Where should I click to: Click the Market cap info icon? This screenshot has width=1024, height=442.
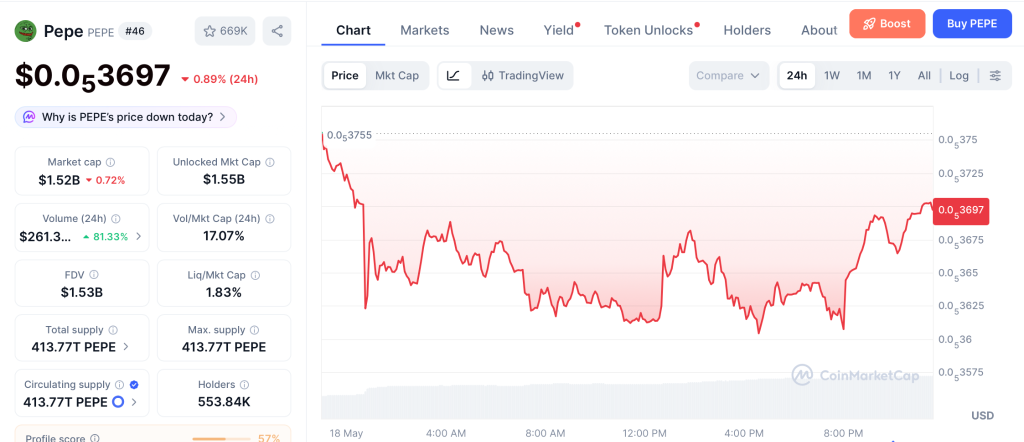(110, 162)
